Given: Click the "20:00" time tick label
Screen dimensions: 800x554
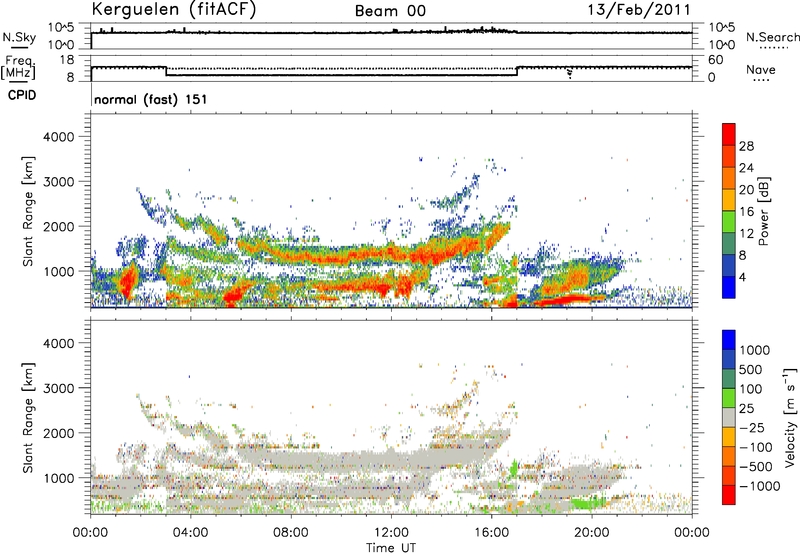Looking at the screenshot, I should [592, 533].
